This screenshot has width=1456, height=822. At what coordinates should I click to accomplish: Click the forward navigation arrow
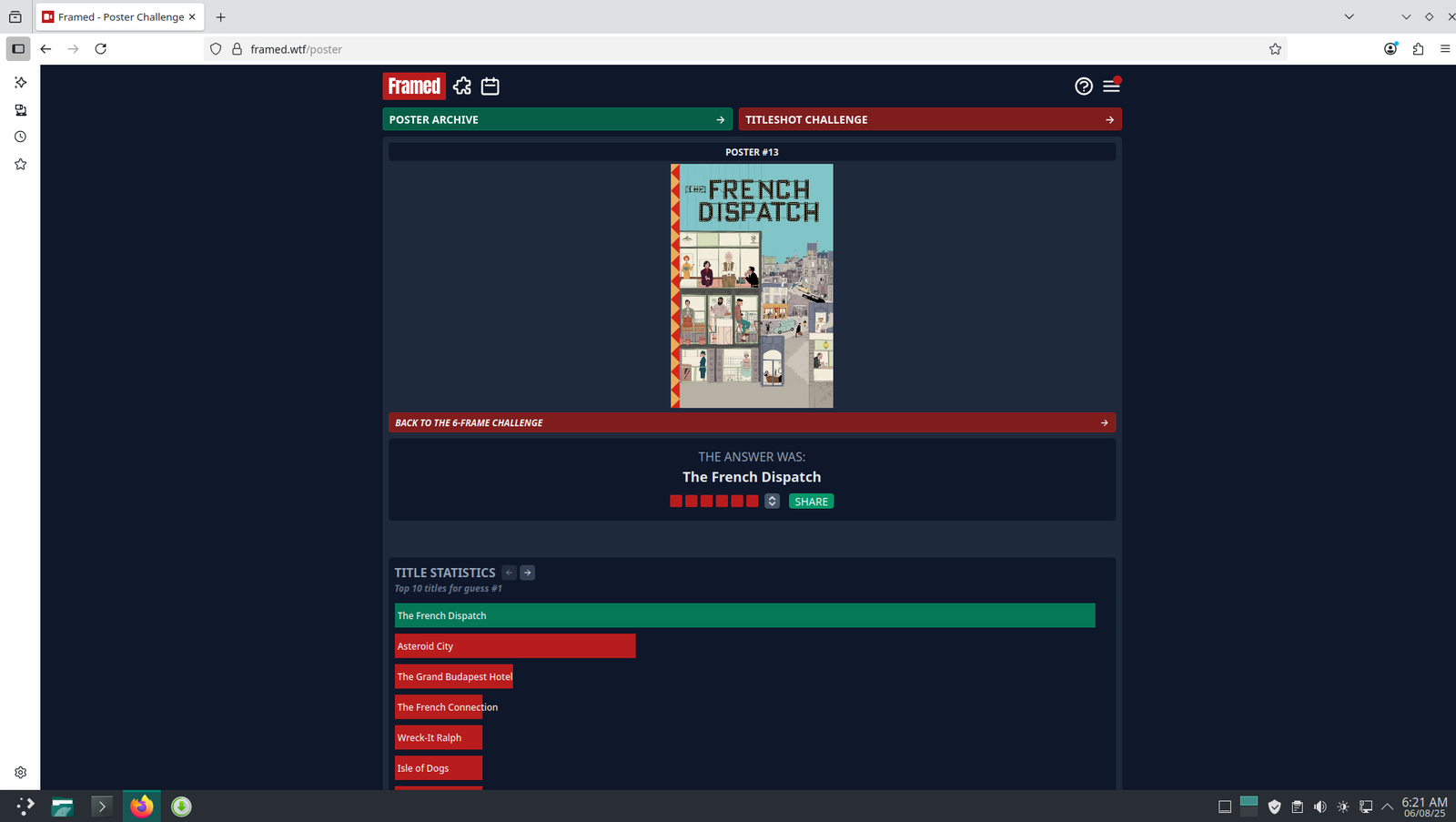click(x=73, y=49)
